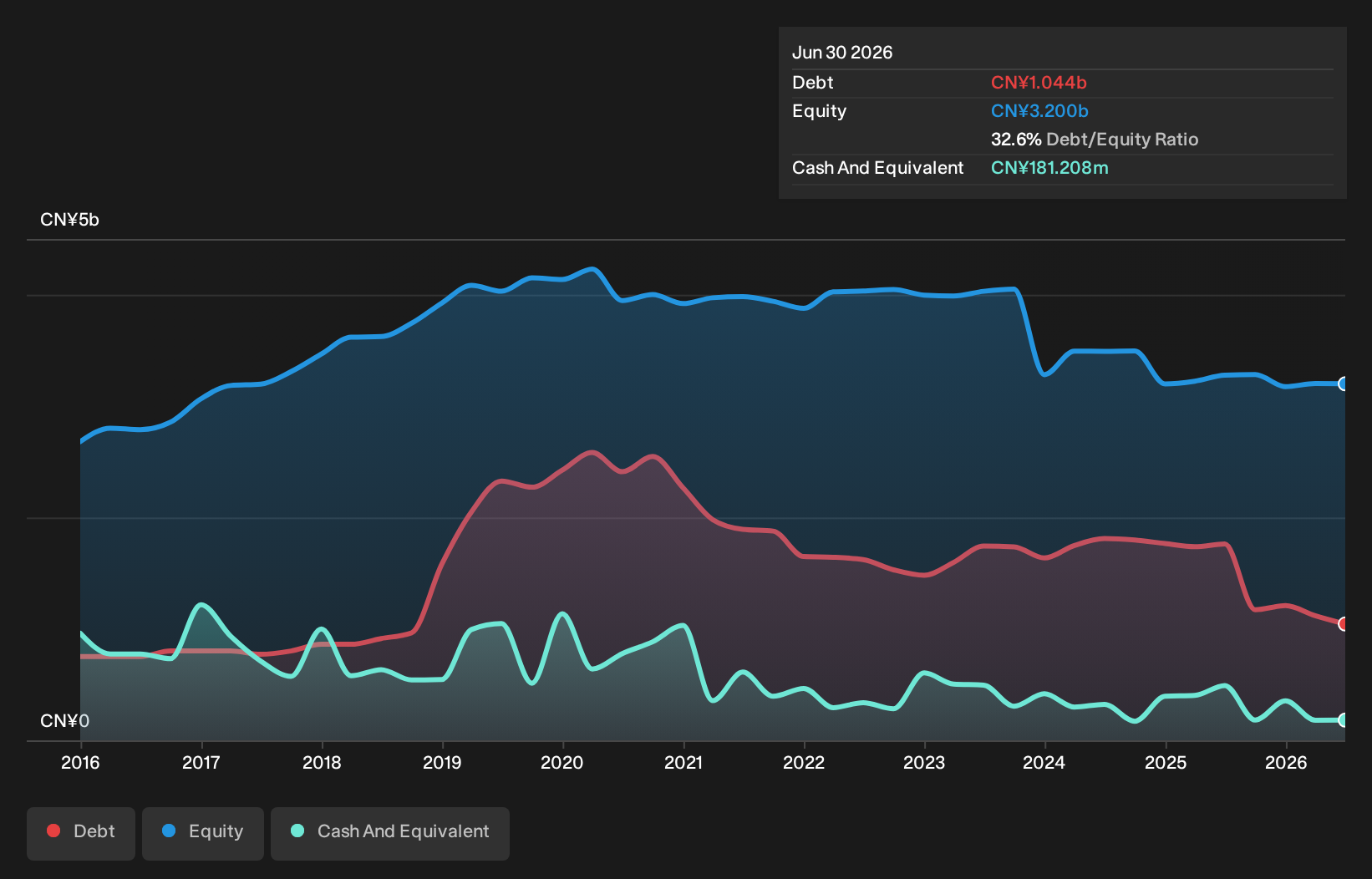Click the red dot in Debt legend
The image size is (1372, 879).
[x=53, y=831]
